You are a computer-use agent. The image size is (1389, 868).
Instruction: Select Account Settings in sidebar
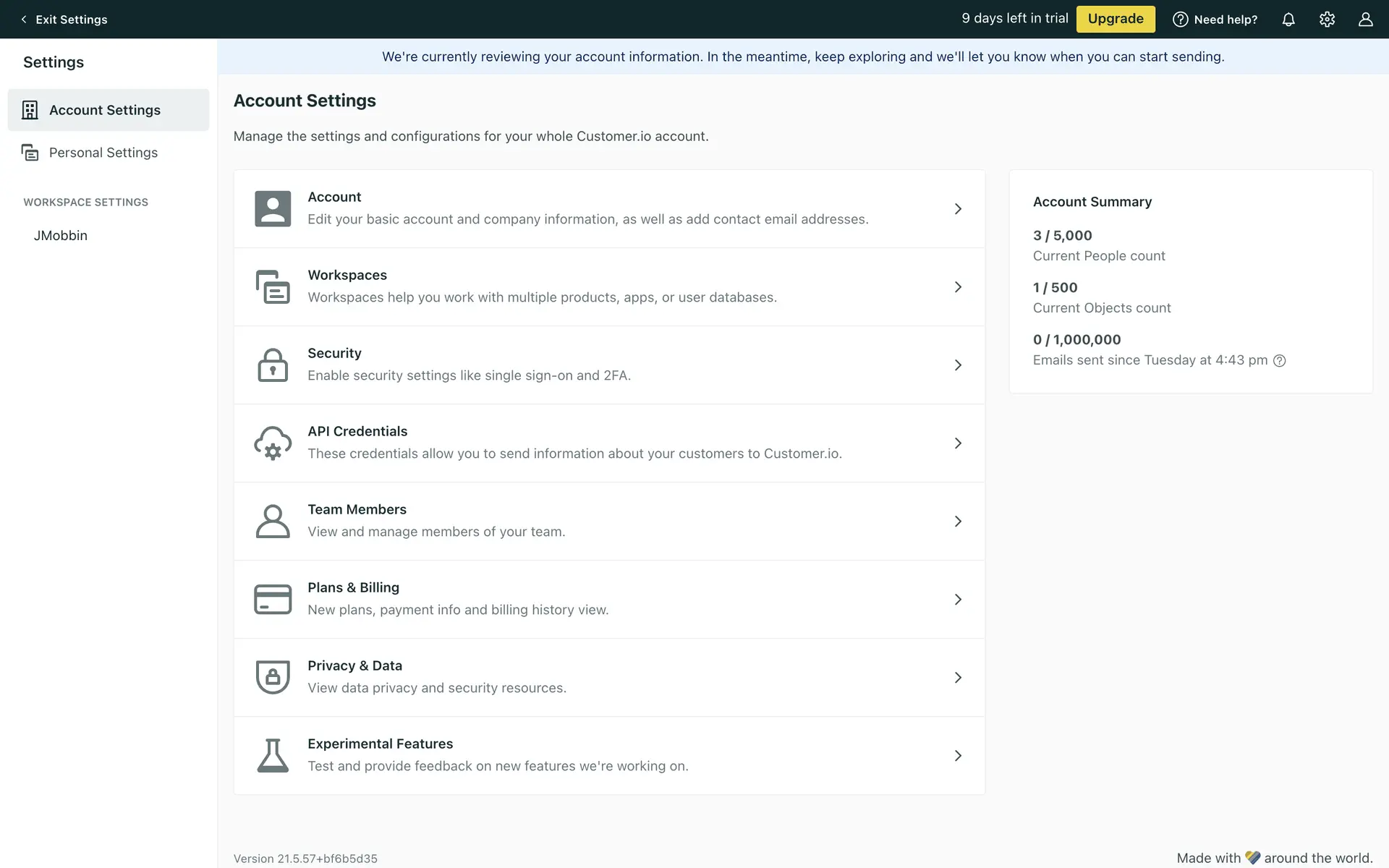pyautogui.click(x=105, y=110)
